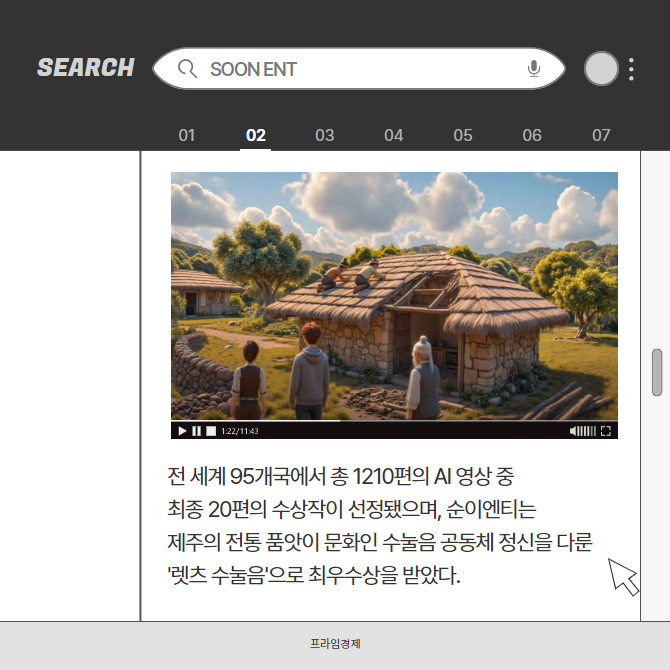This screenshot has height=670, width=670.
Task: Select the active 02 tab
Action: click(256, 135)
